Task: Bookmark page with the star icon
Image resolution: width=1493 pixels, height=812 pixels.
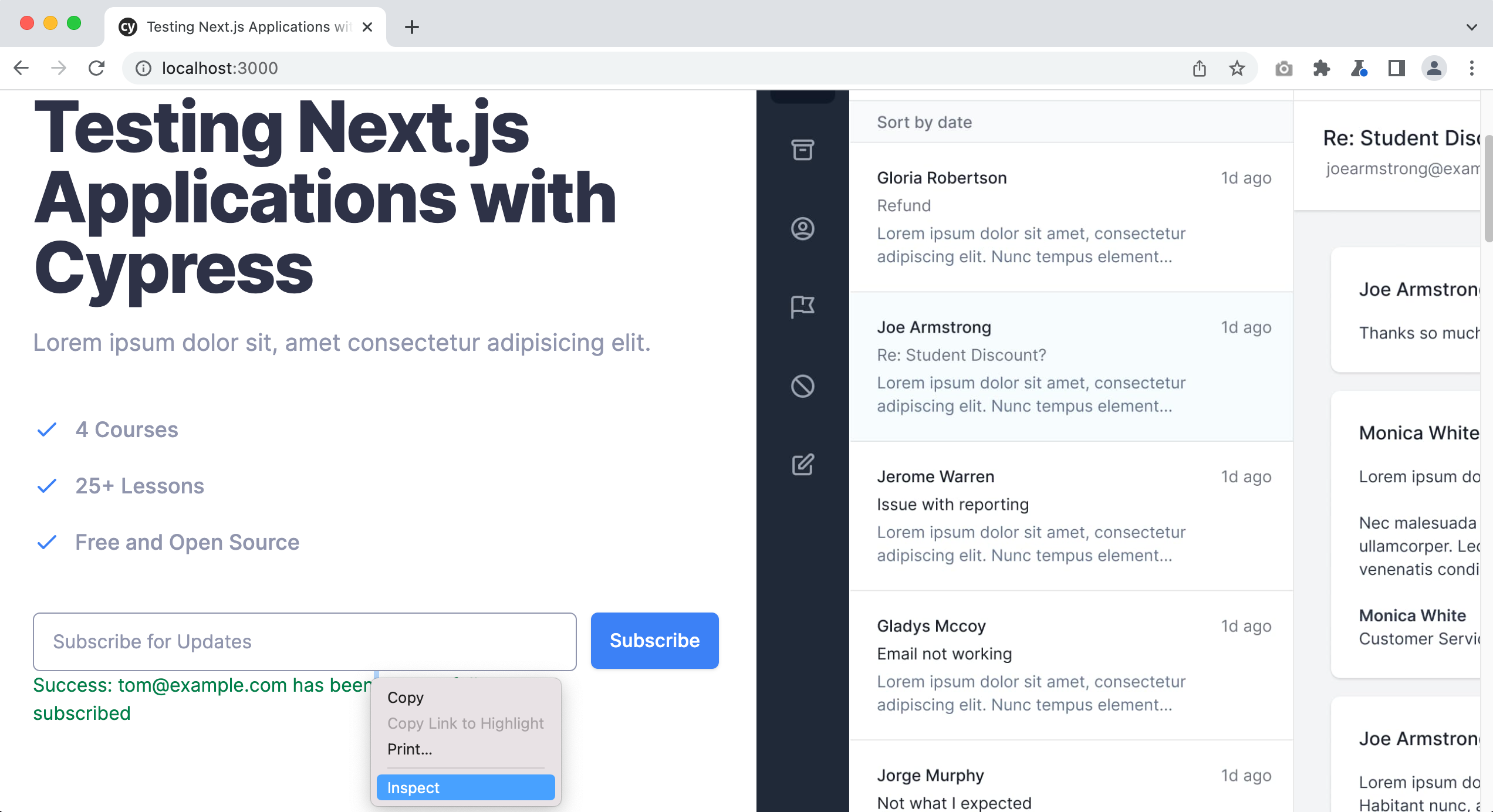Action: [x=1237, y=69]
